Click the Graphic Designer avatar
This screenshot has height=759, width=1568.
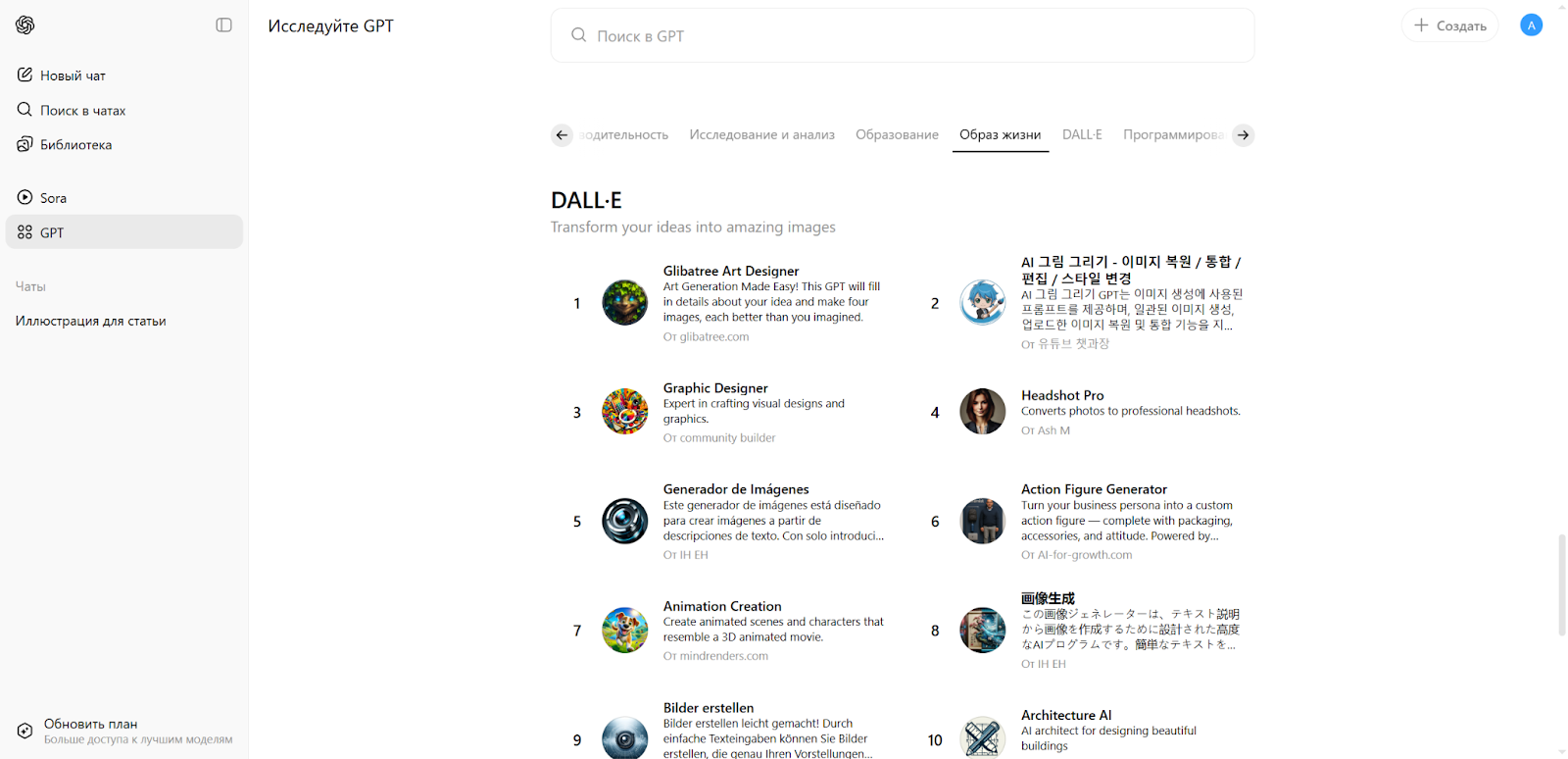625,412
